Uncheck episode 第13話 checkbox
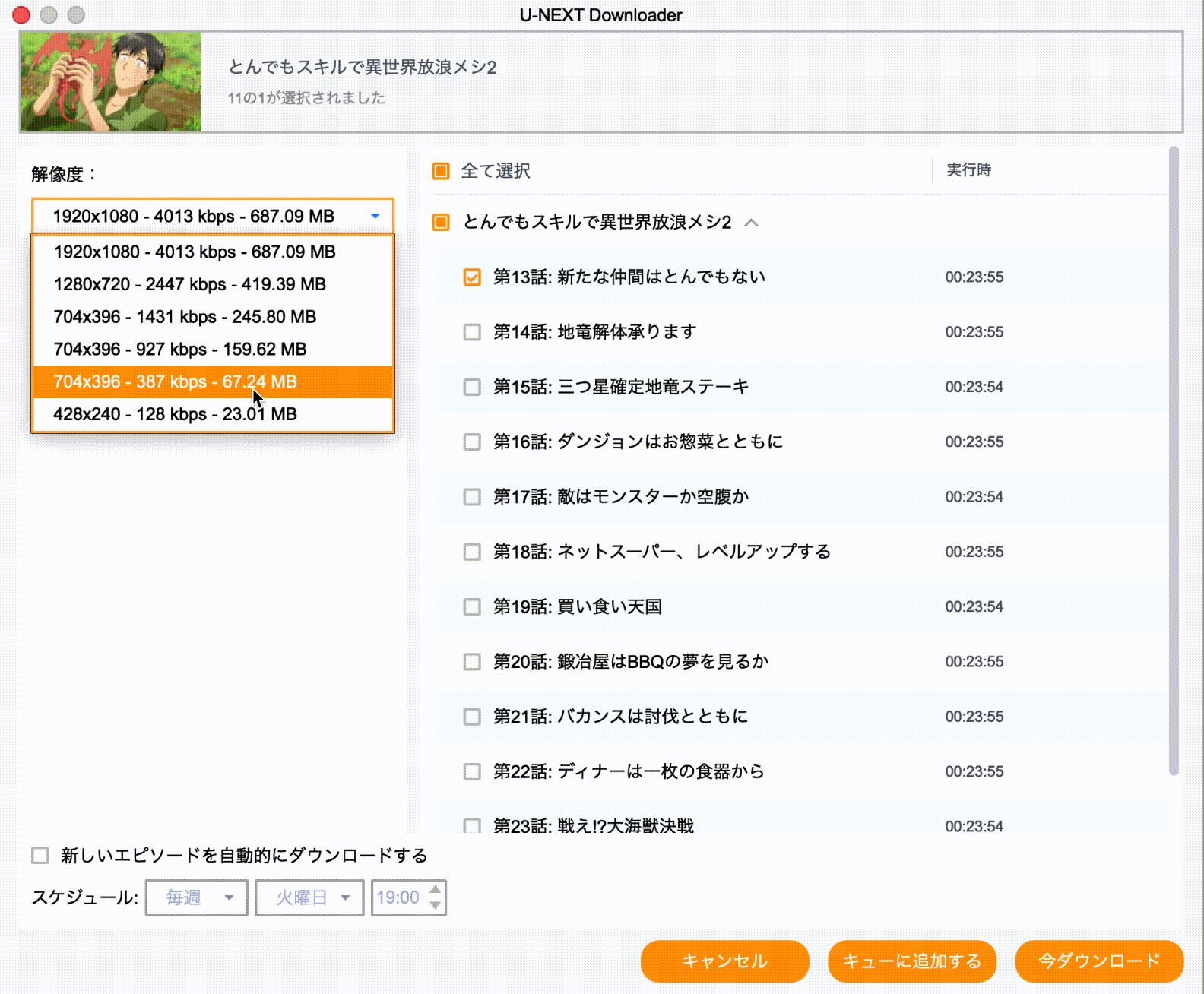 point(472,277)
